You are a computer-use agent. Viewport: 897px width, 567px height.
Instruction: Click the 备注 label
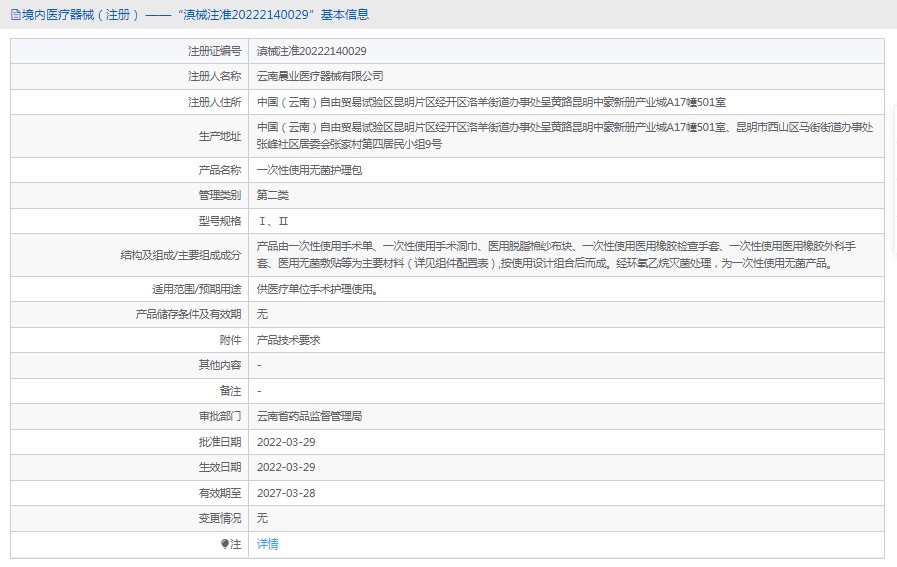(x=231, y=391)
